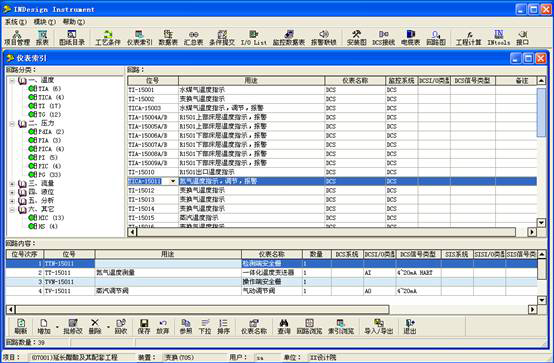Open 图纸目录 drawing catalog icon
The height and width of the screenshot is (363, 554).
pyautogui.click(x=72, y=38)
